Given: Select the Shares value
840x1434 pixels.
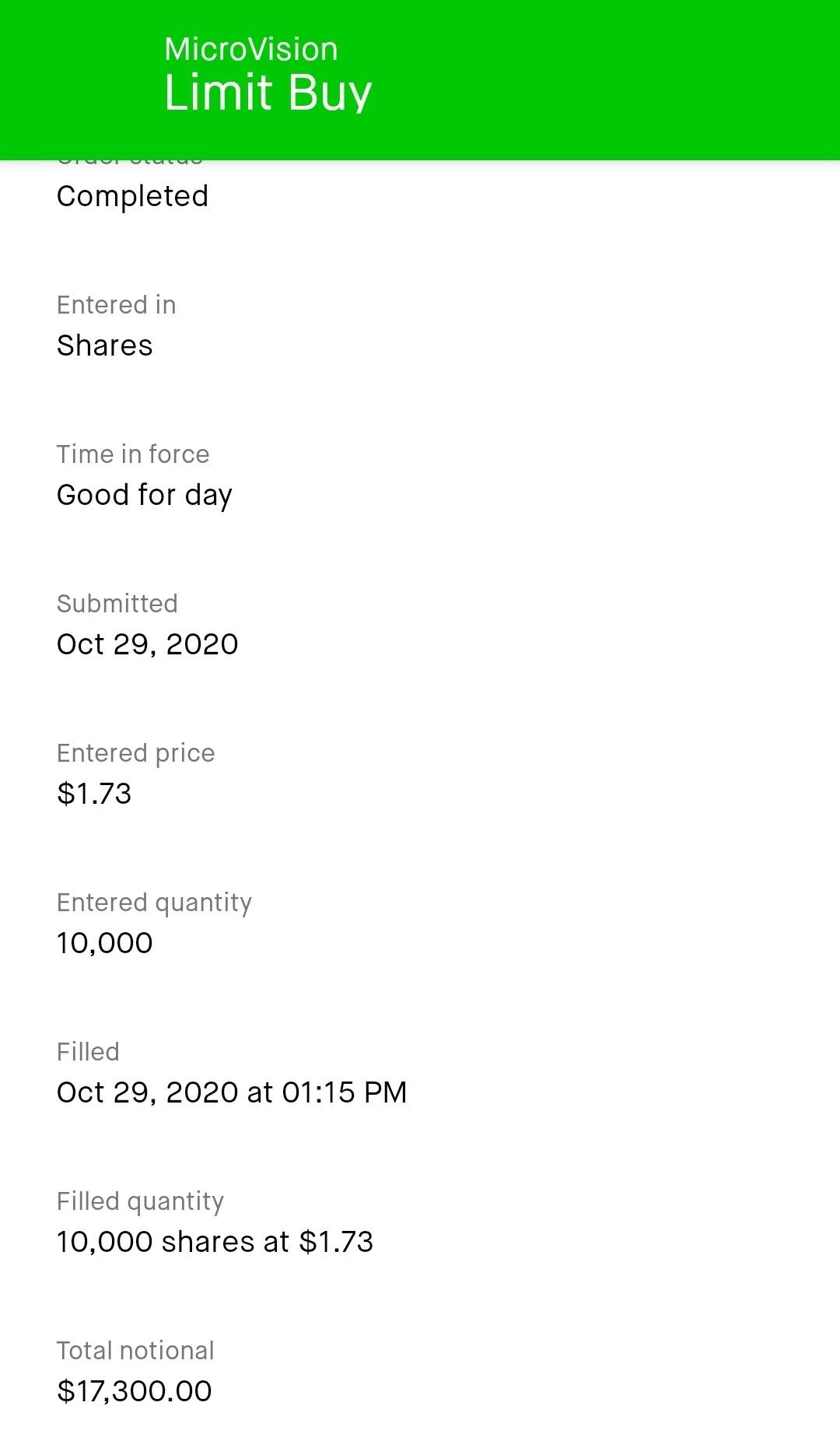Looking at the screenshot, I should 104,345.
